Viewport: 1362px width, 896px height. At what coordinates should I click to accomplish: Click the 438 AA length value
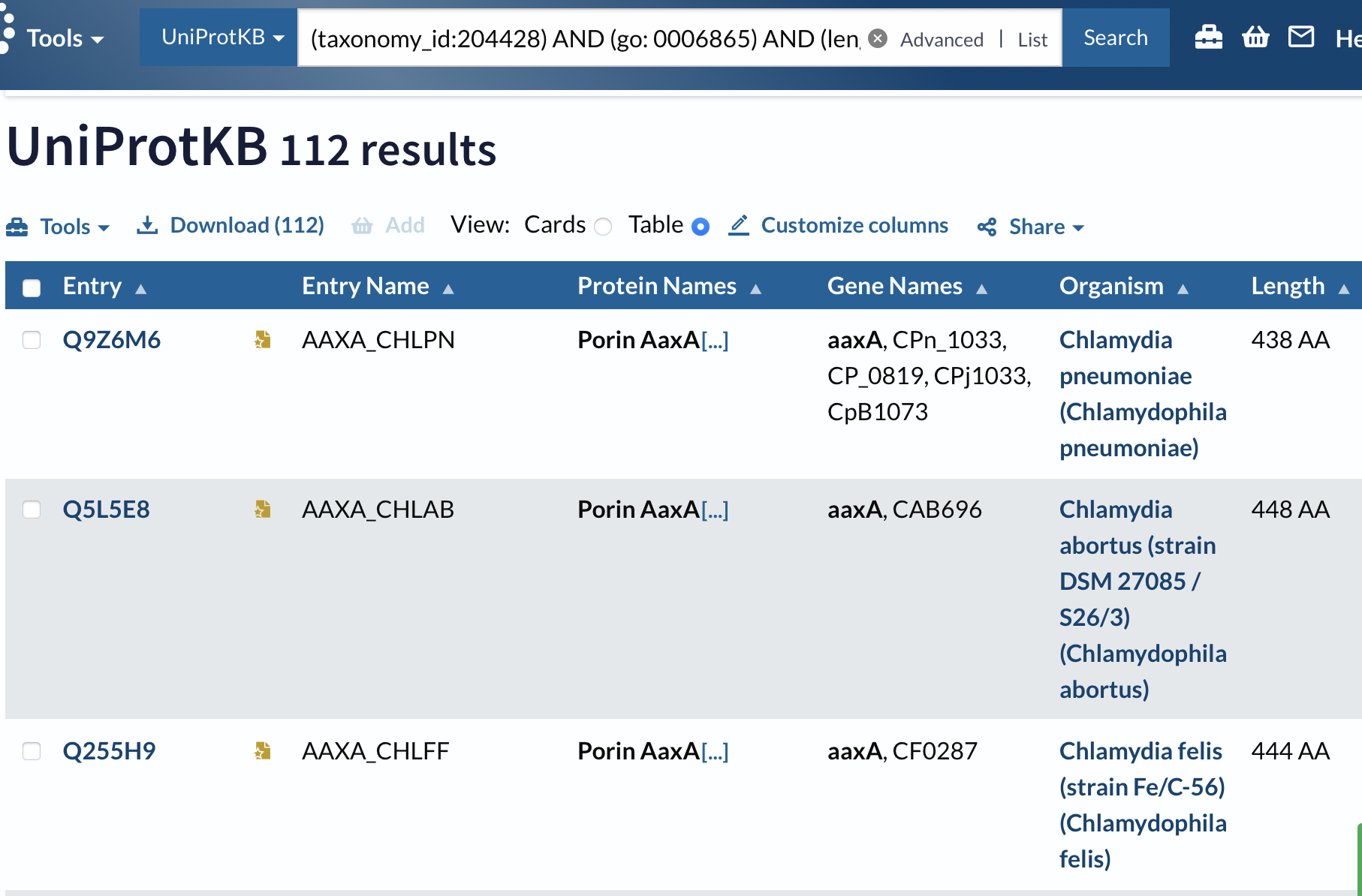1290,340
